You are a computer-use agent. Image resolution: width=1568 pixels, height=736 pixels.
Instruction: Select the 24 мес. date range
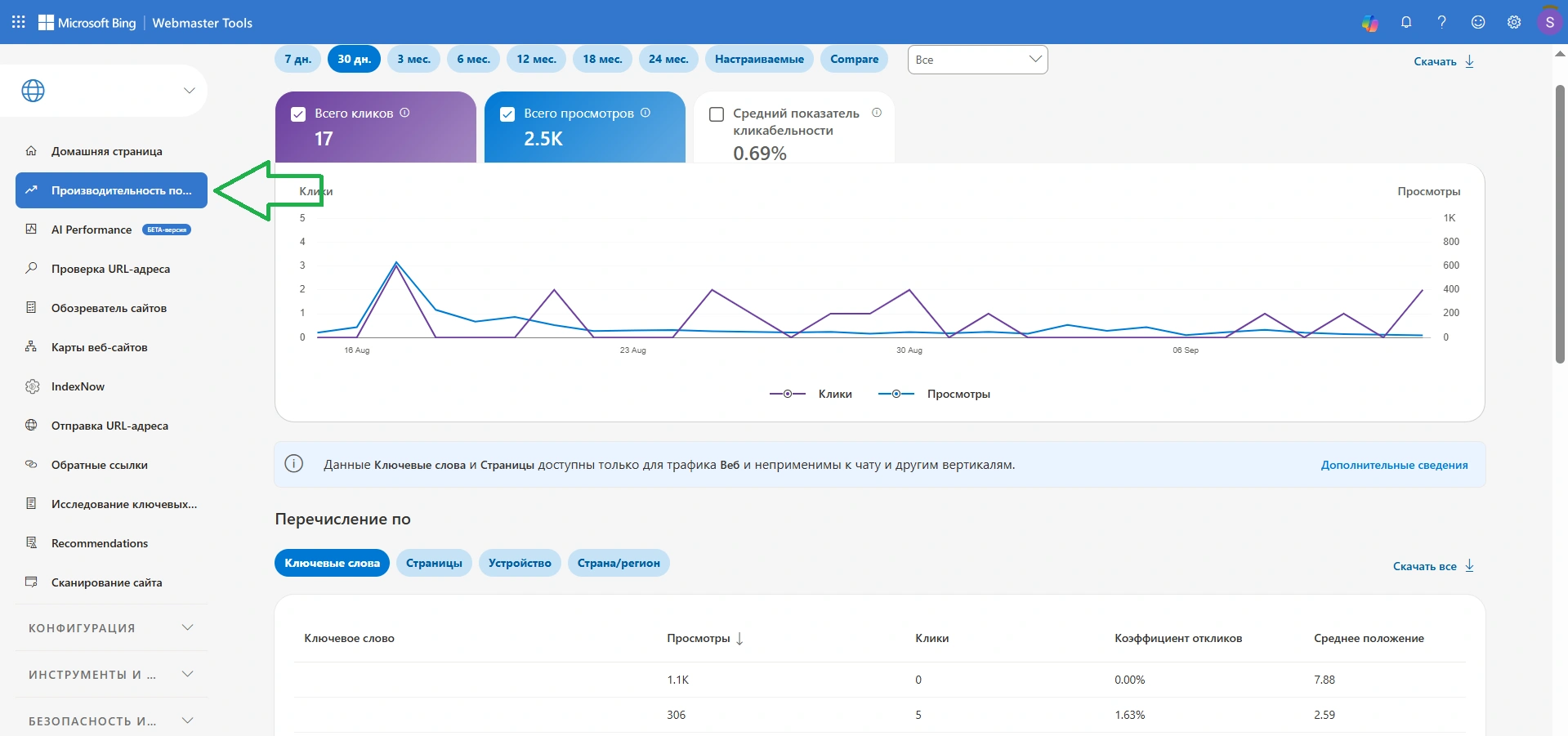pyautogui.click(x=669, y=59)
